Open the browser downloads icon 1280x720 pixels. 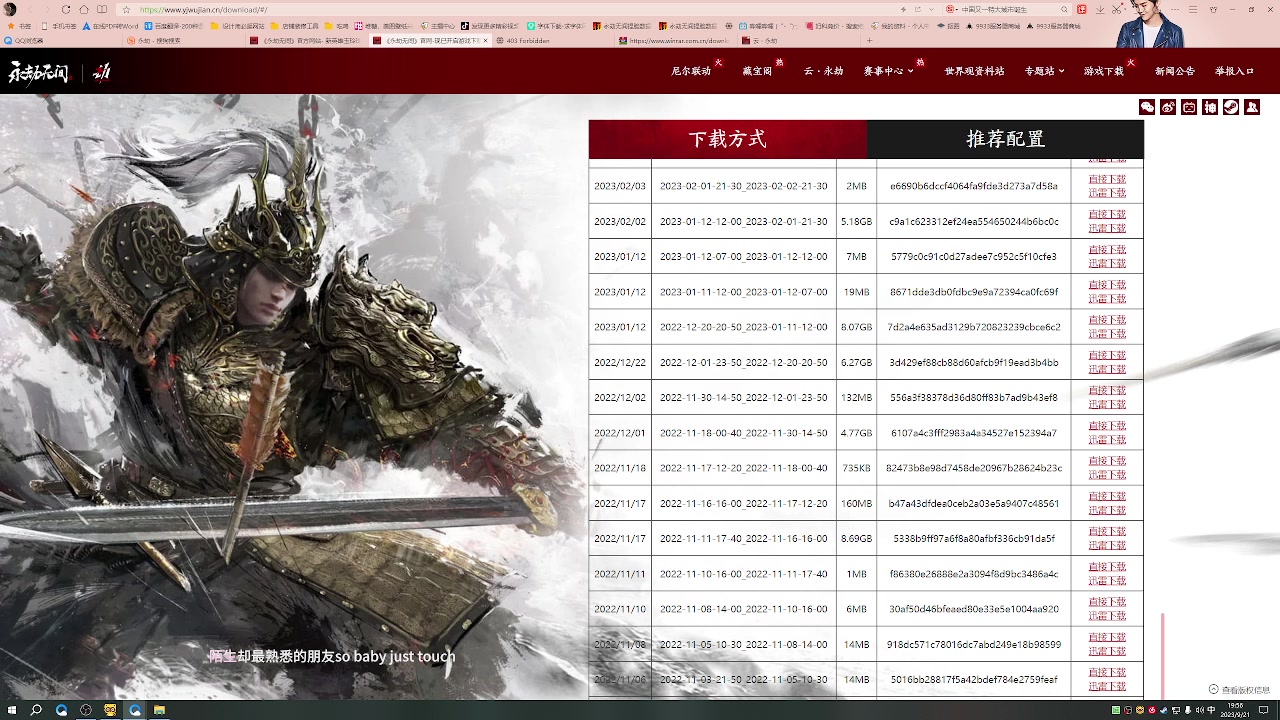(x=1100, y=9)
